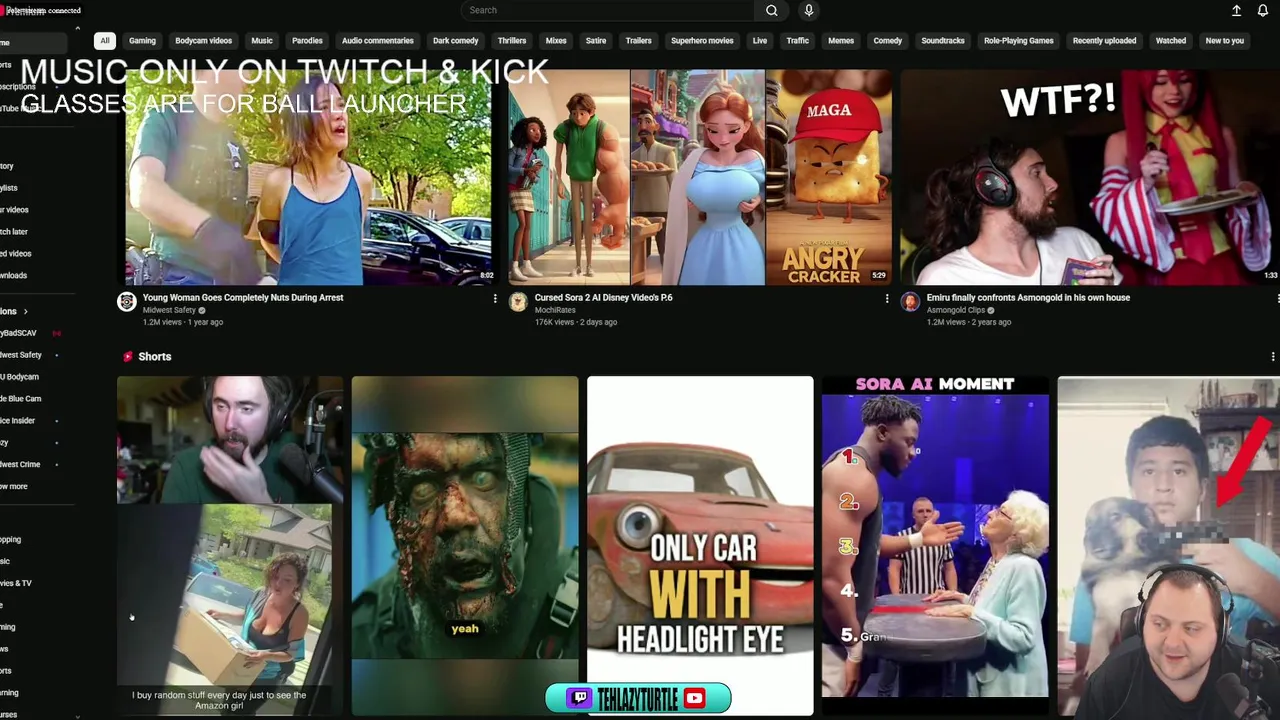Select the Role-Playing Games filter chip

click(1018, 41)
